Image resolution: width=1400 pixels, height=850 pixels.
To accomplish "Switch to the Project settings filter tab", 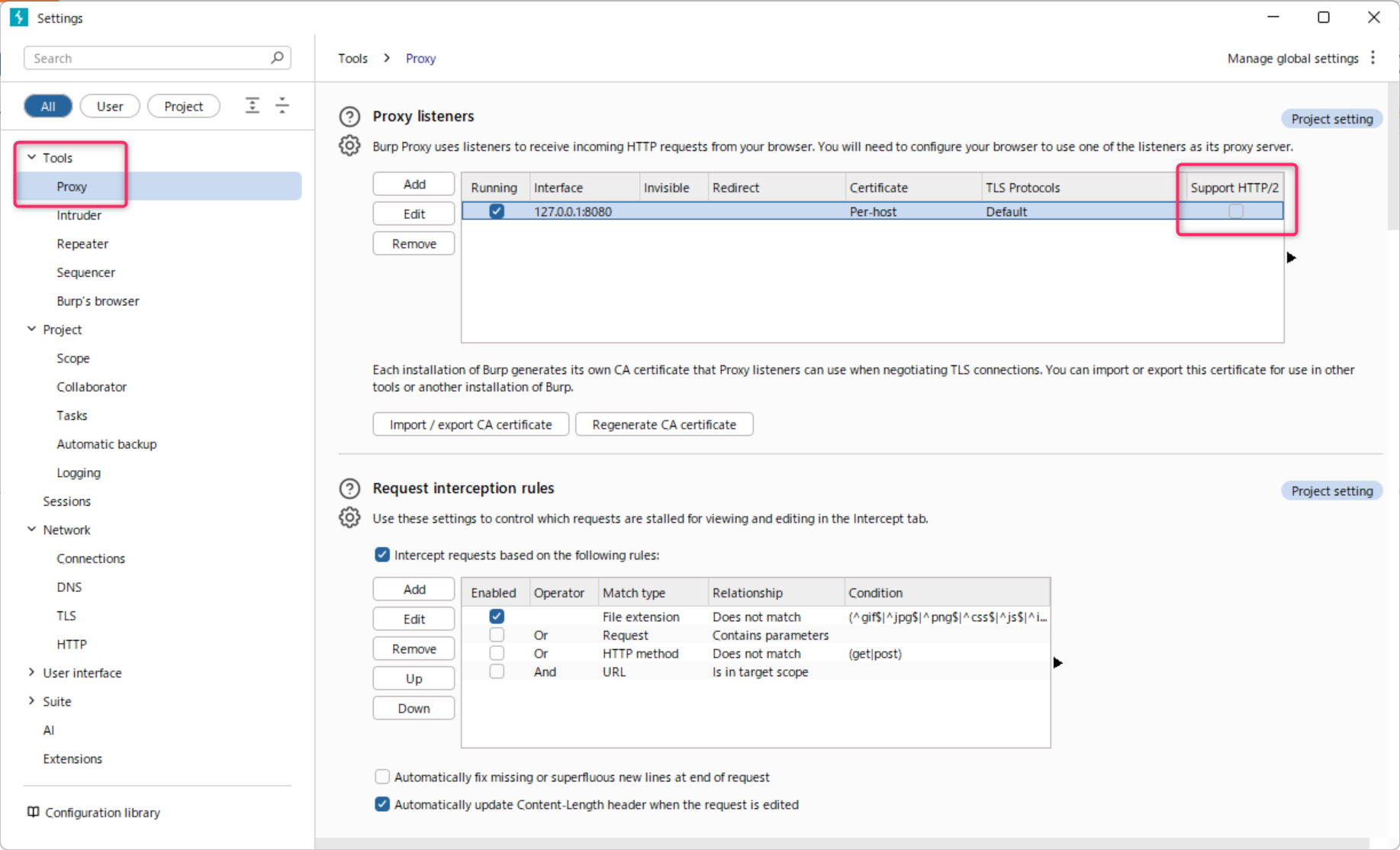I will pos(183,106).
